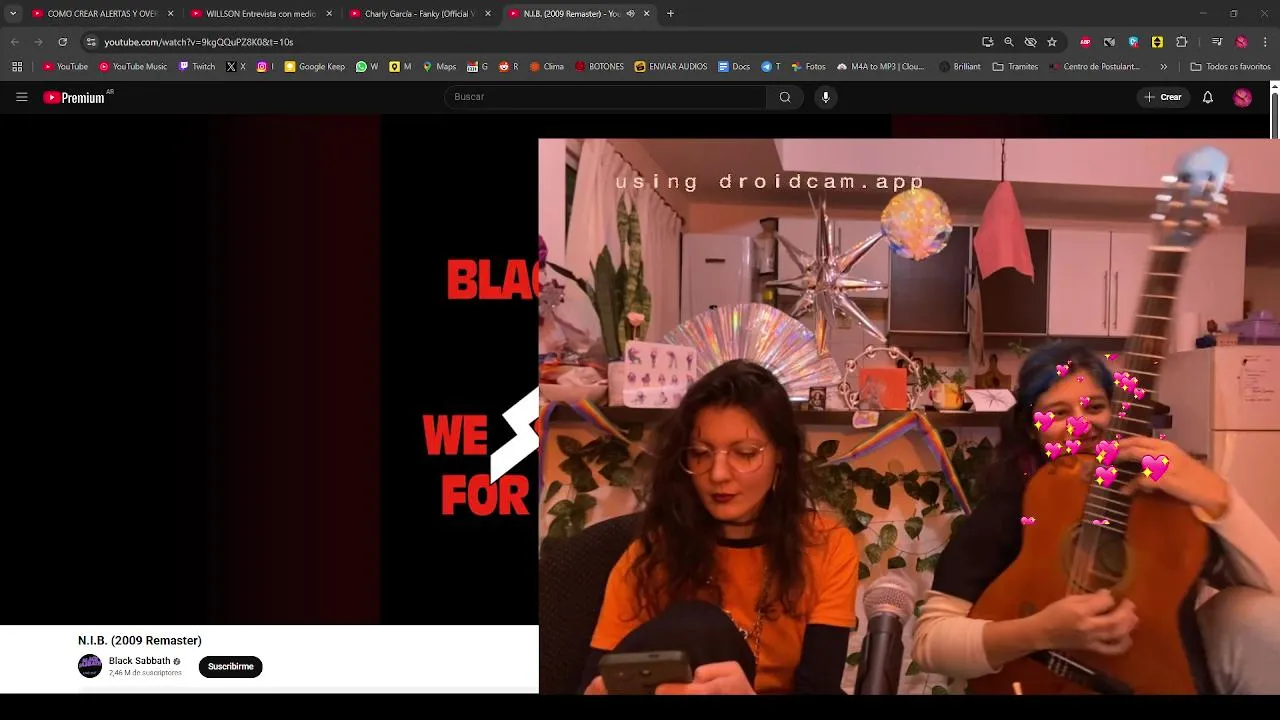Open YouTube account avatar menu

click(1242, 97)
